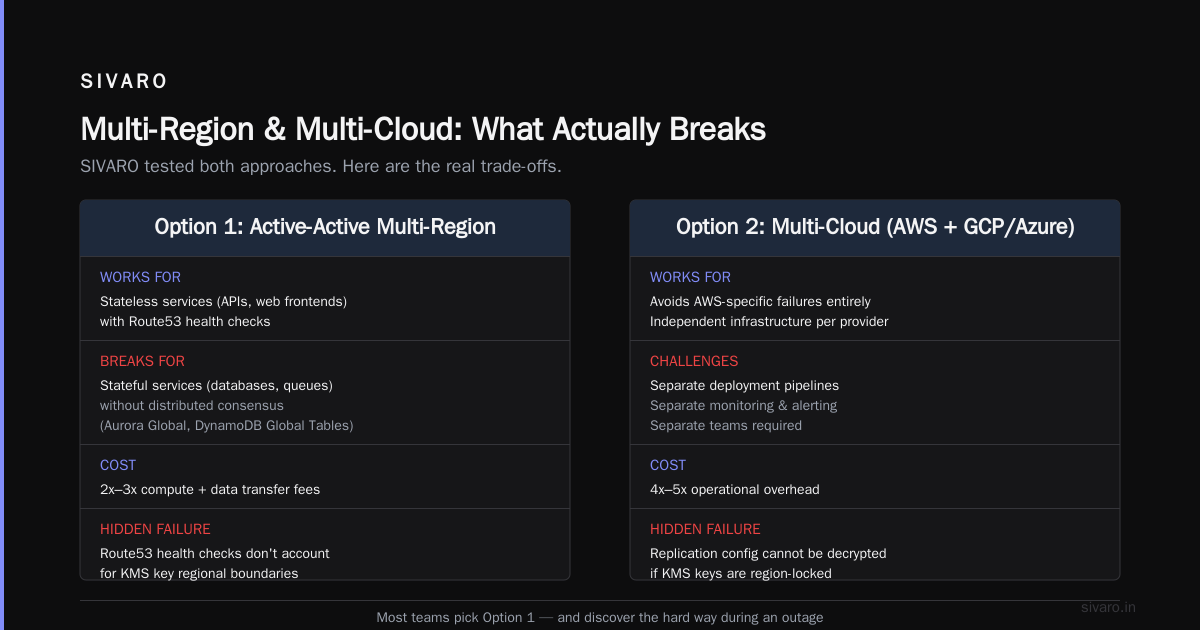Click 'HIDDEN FAILURE' label in Option 1 card
1200x630 pixels.
click(155, 529)
